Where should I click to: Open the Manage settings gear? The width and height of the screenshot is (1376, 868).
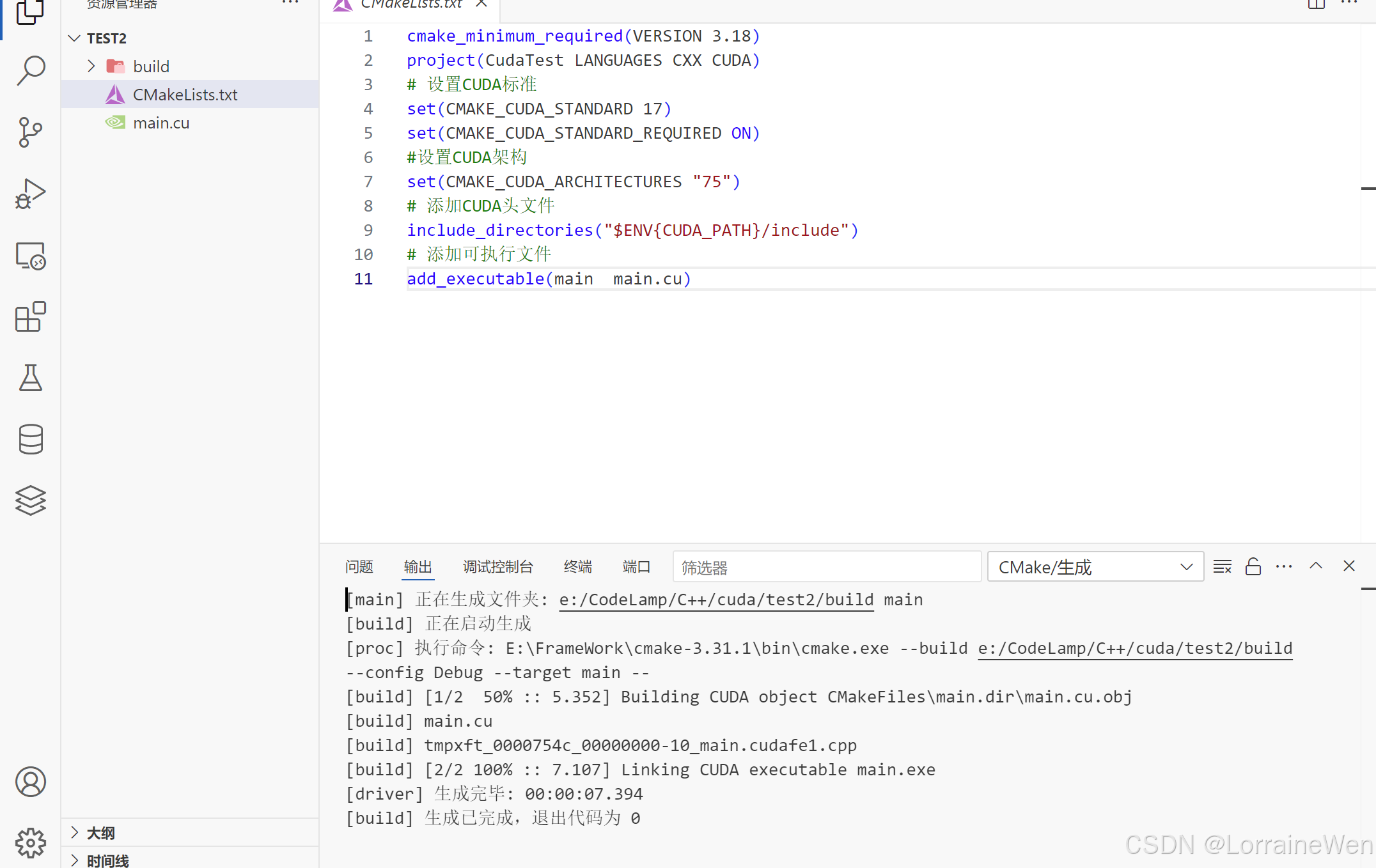click(x=30, y=842)
